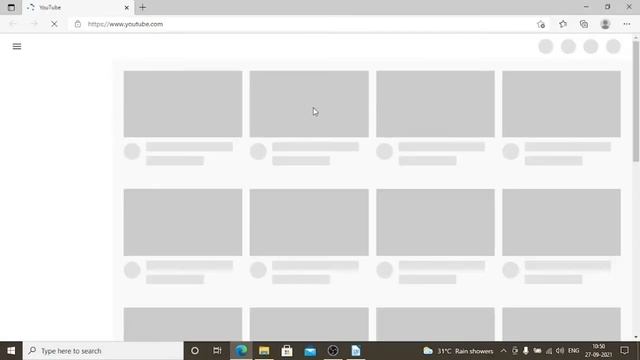Image resolution: width=640 pixels, height=360 pixels.
Task: View site information lock icon
Action: [x=78, y=24]
